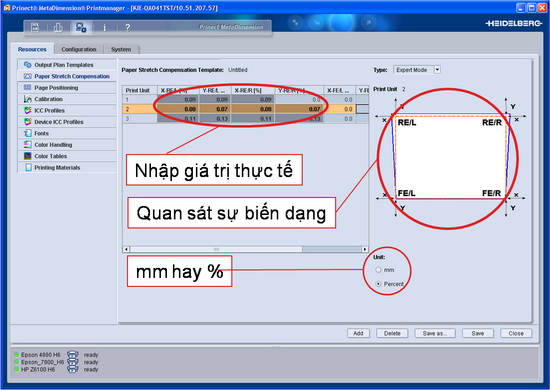Click Page Positioning icon
Screen dimensions: 550x390
pos(27,87)
